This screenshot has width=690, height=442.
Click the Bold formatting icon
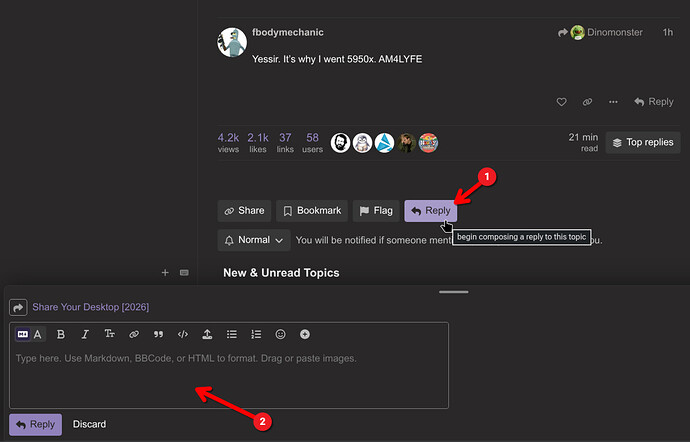[61, 334]
